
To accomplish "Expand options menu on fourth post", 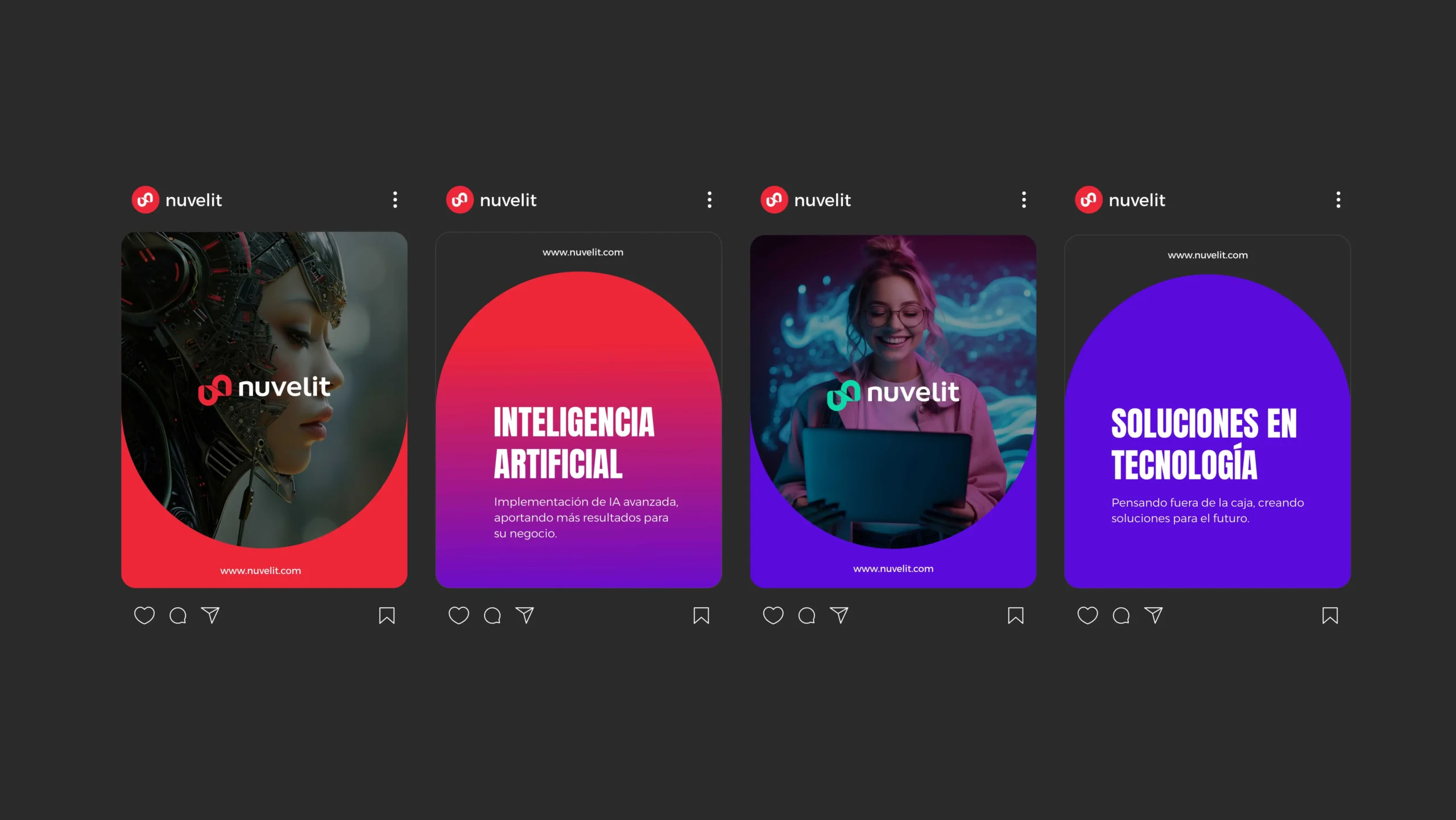I will pos(1338,200).
